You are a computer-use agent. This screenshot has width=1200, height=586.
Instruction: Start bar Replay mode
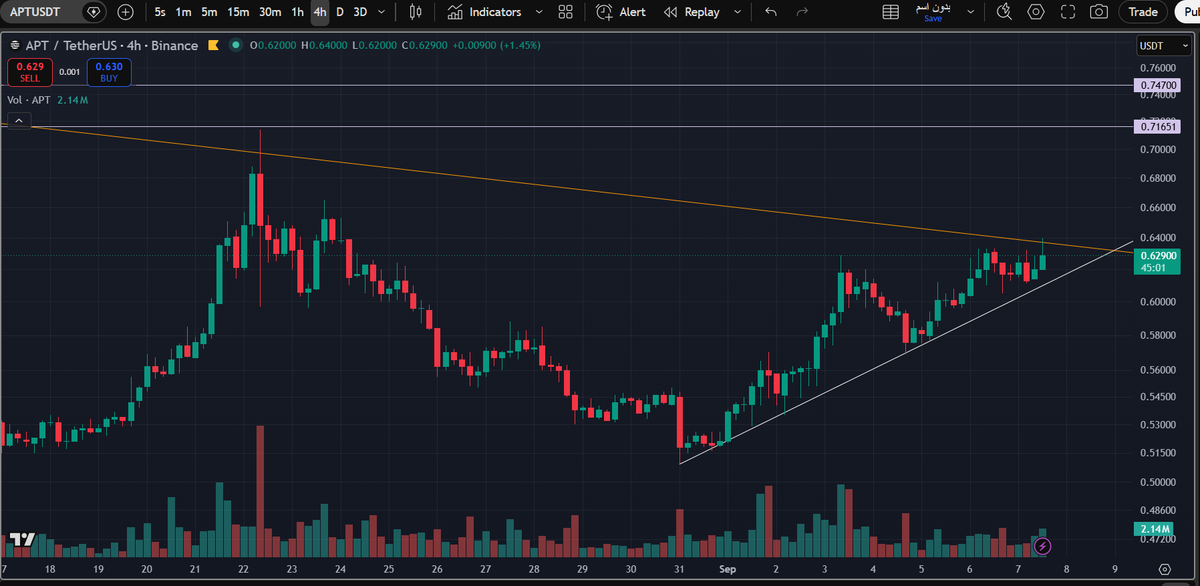pyautogui.click(x=692, y=12)
